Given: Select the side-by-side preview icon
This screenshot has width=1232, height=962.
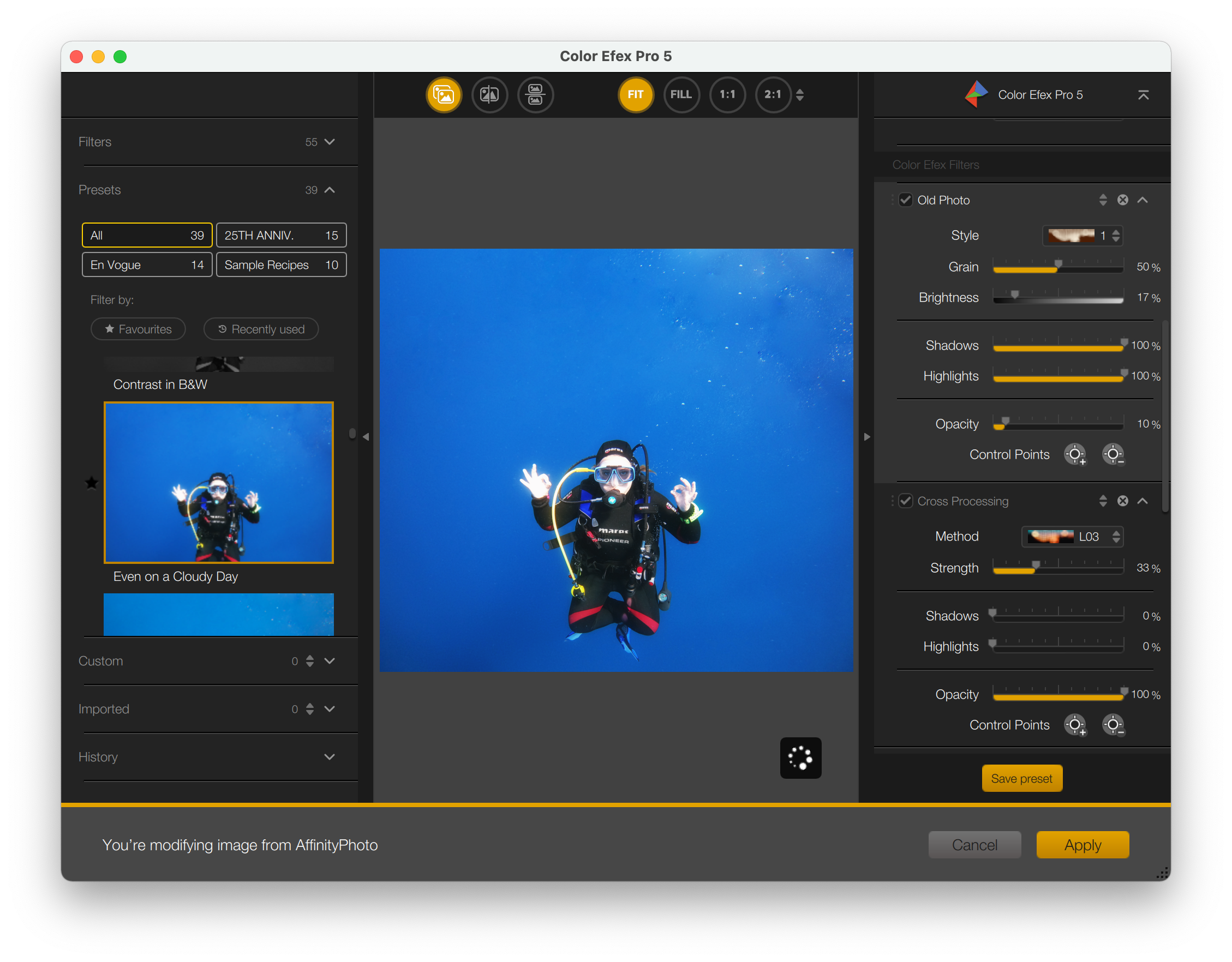Looking at the screenshot, I should point(535,95).
